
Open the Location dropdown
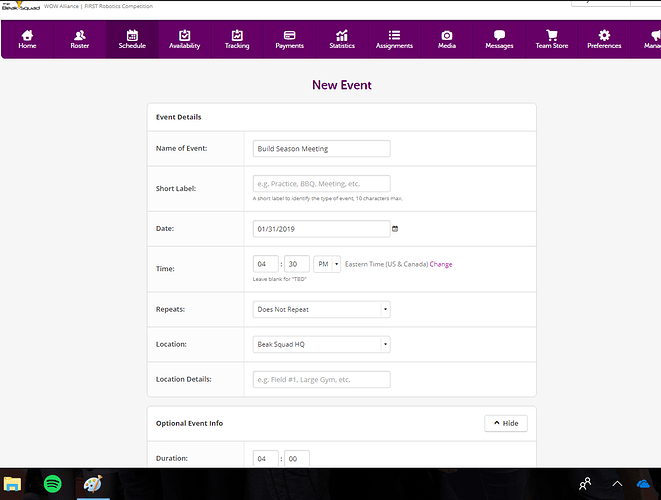point(321,344)
